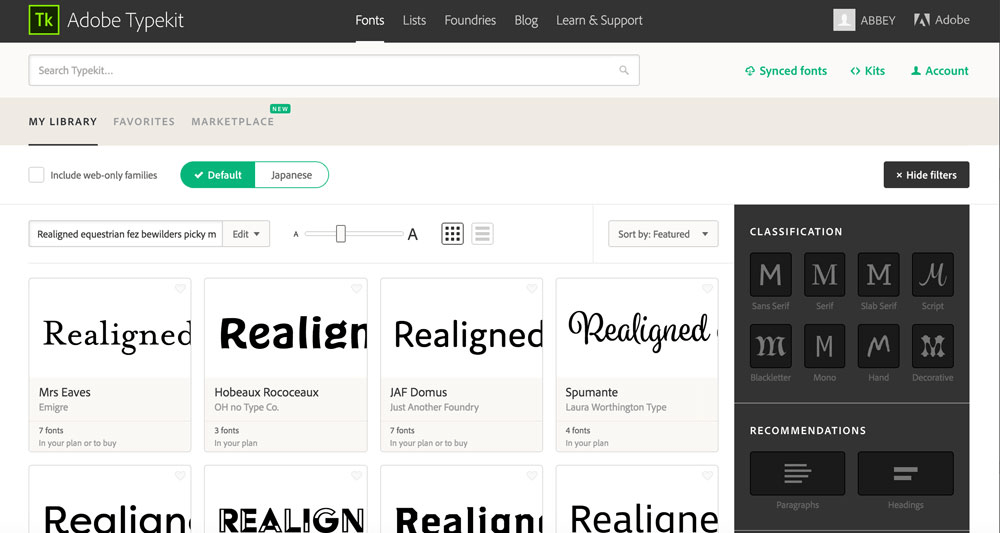Open the Spumante font preview
Screen dimensions: 1000x533
click(x=637, y=329)
